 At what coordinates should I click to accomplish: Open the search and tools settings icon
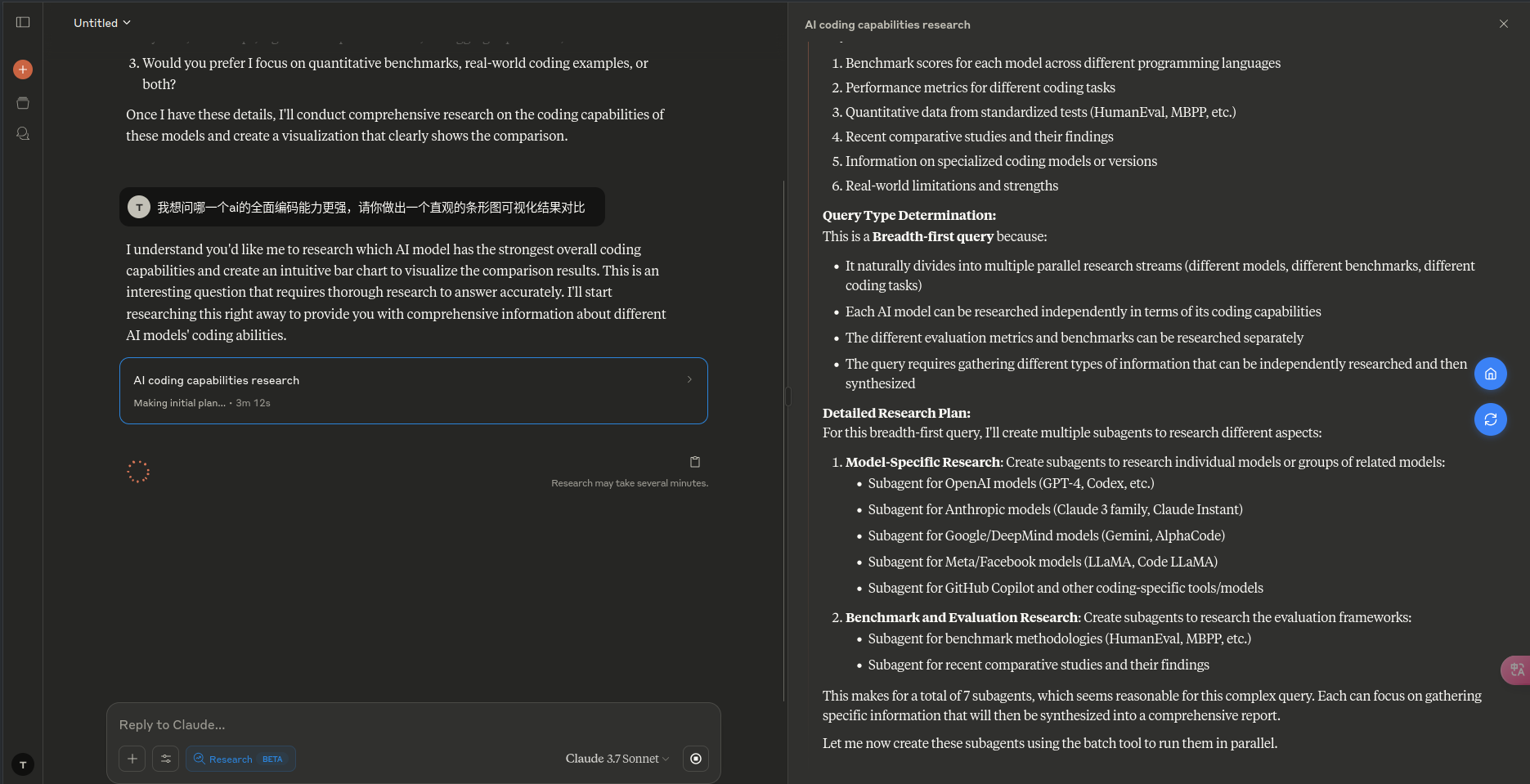[165, 759]
